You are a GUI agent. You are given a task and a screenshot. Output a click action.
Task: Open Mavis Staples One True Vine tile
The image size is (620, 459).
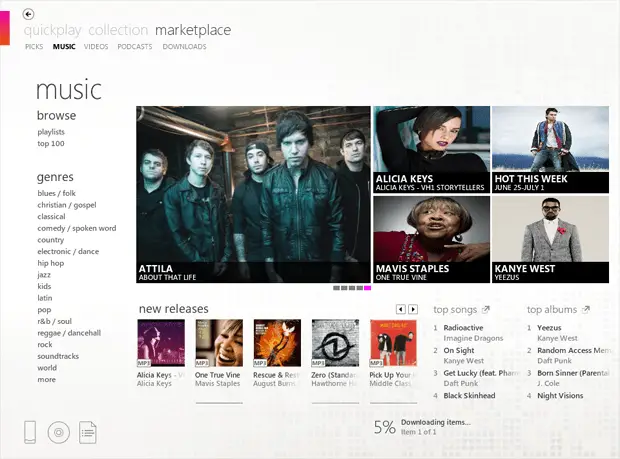431,240
